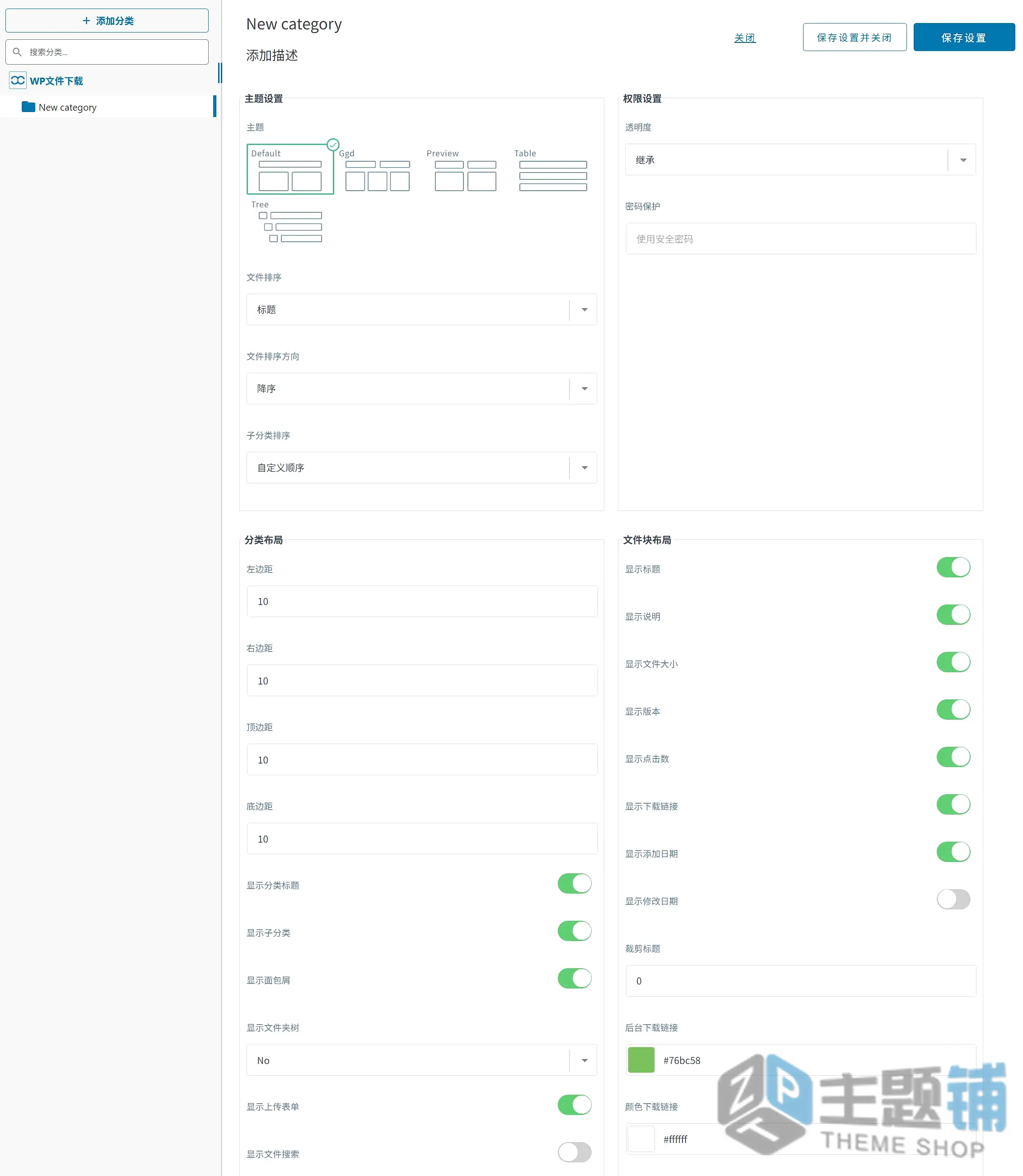Click the green checkmark on Default theme

coord(333,145)
